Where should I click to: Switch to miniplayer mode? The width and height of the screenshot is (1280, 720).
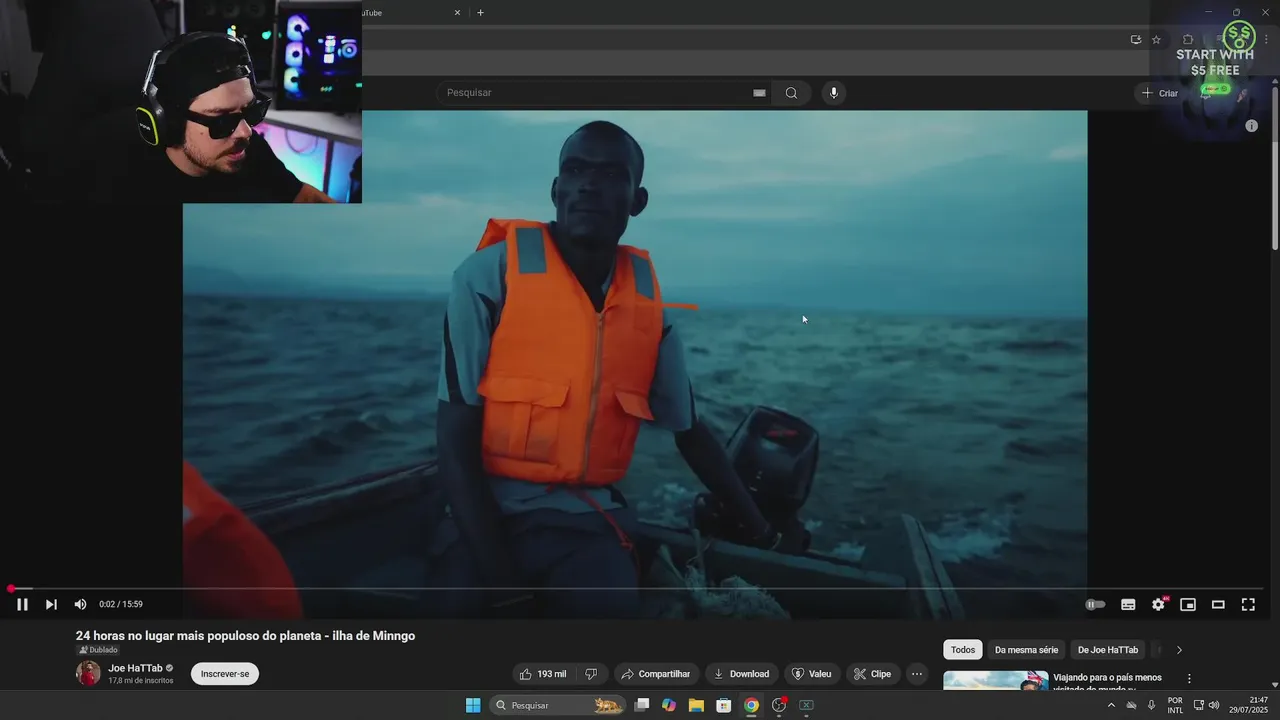[x=1188, y=604]
